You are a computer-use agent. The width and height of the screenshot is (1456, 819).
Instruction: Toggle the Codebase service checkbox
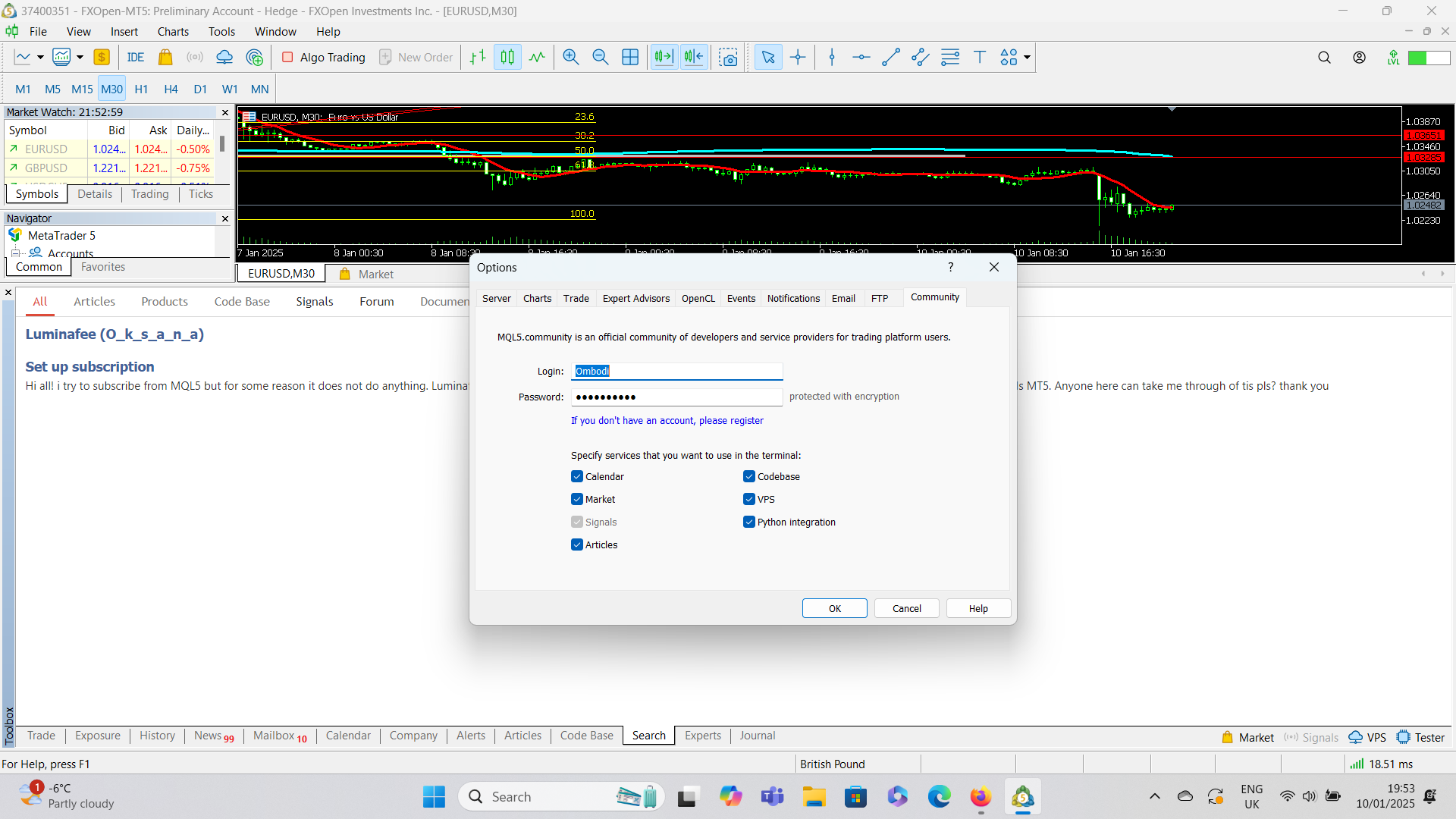pyautogui.click(x=749, y=476)
